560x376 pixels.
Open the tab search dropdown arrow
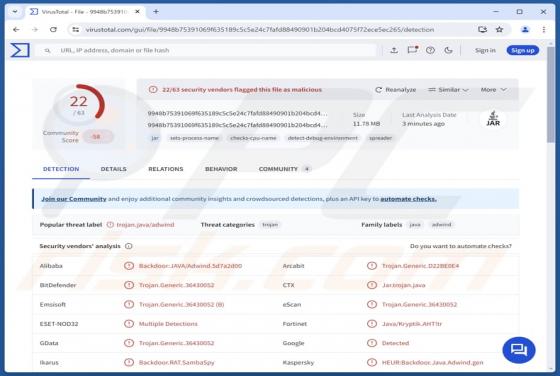[15, 12]
